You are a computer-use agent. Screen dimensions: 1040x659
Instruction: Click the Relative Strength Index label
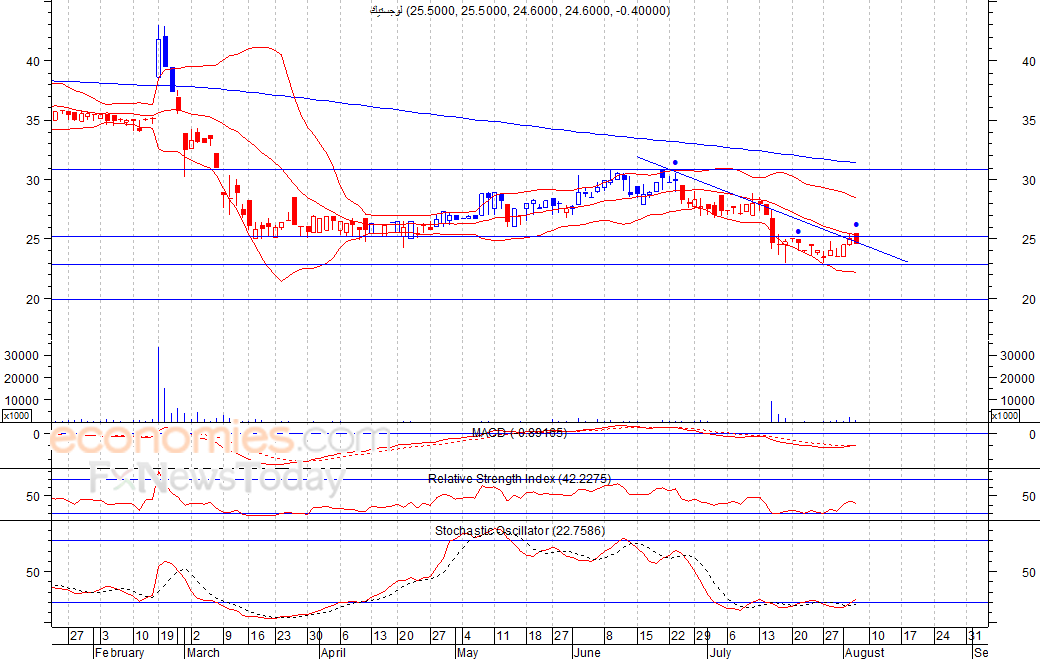(519, 479)
